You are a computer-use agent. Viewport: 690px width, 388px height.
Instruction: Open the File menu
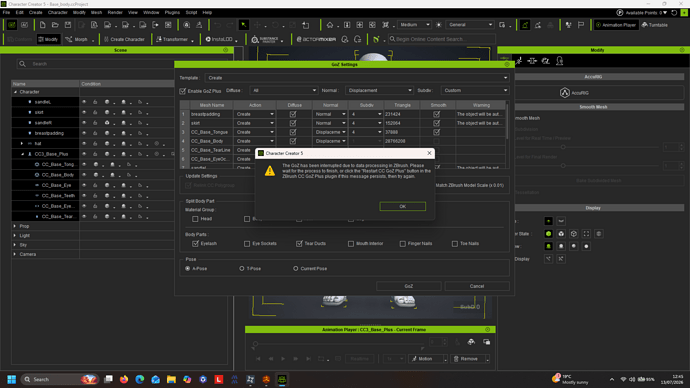coord(6,12)
